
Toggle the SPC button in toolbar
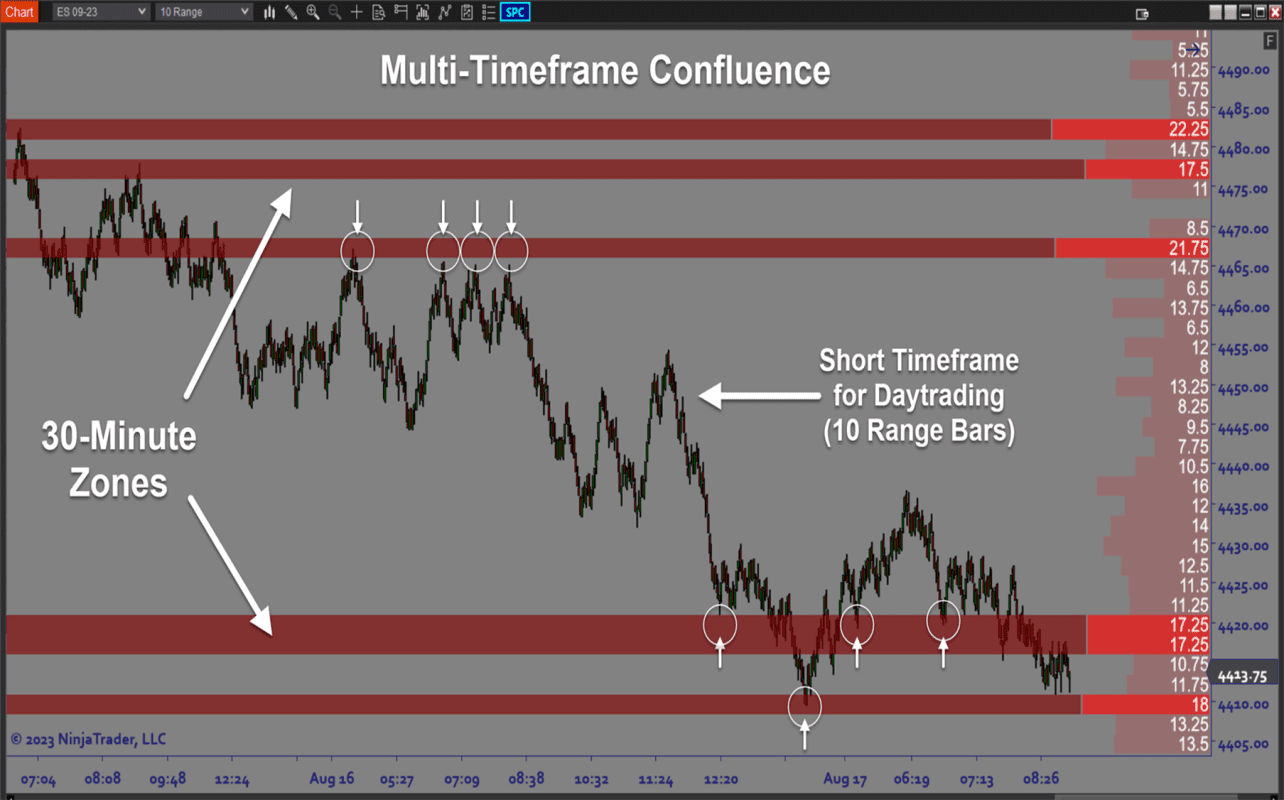(515, 12)
